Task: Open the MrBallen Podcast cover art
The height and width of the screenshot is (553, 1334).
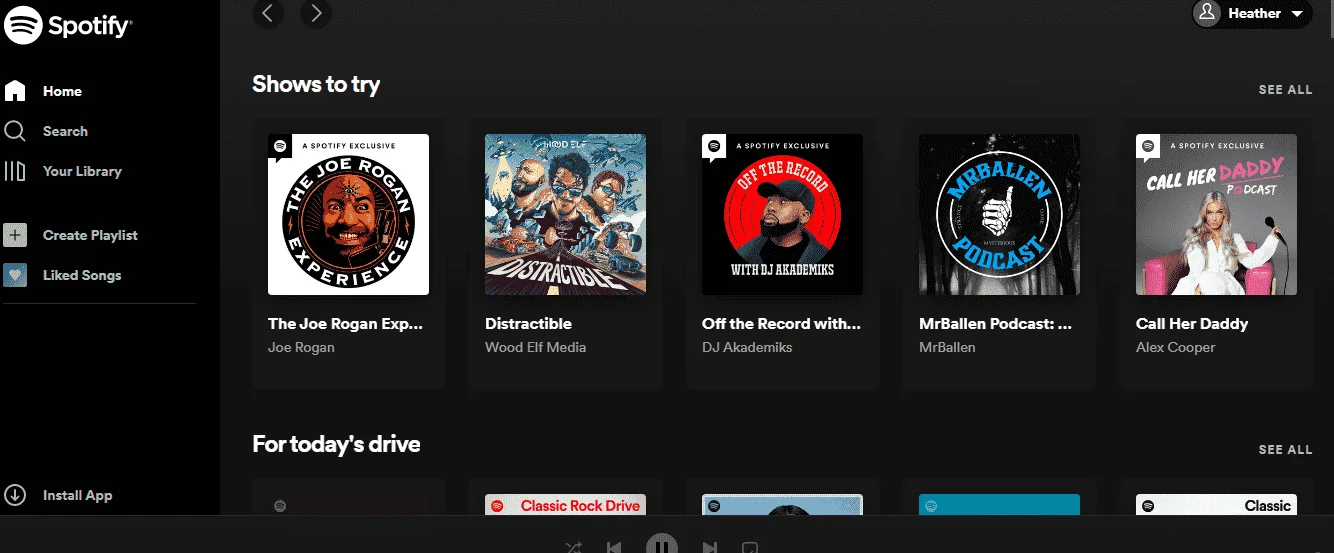Action: (x=999, y=214)
